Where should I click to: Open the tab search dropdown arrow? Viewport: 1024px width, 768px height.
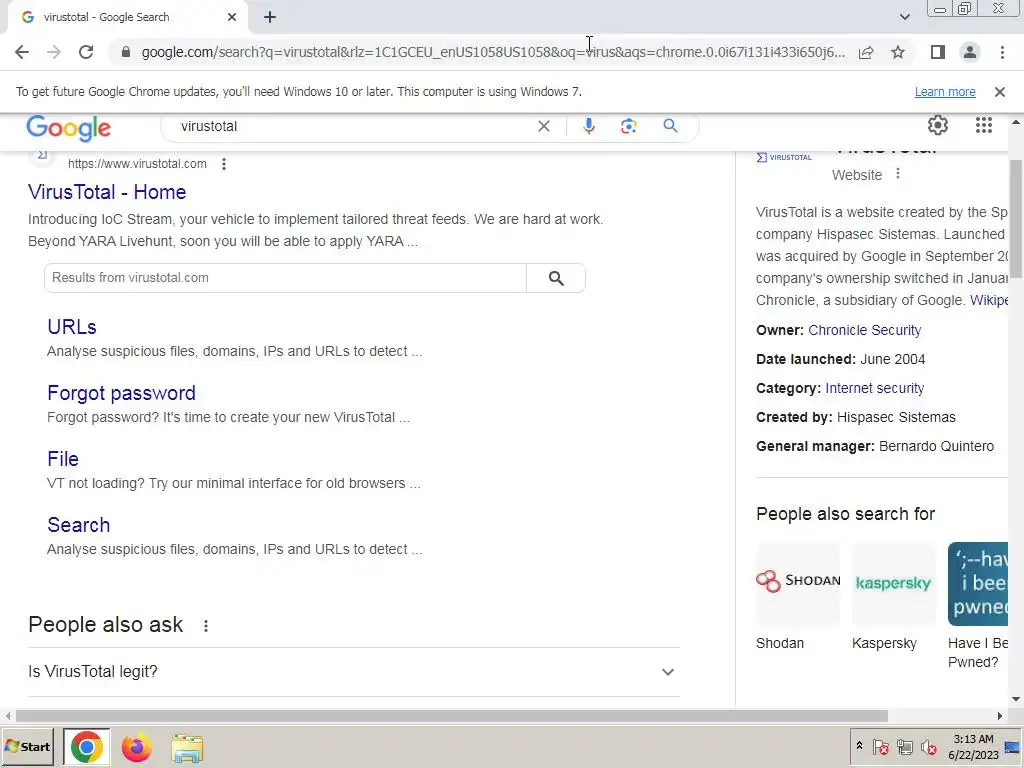pos(904,17)
